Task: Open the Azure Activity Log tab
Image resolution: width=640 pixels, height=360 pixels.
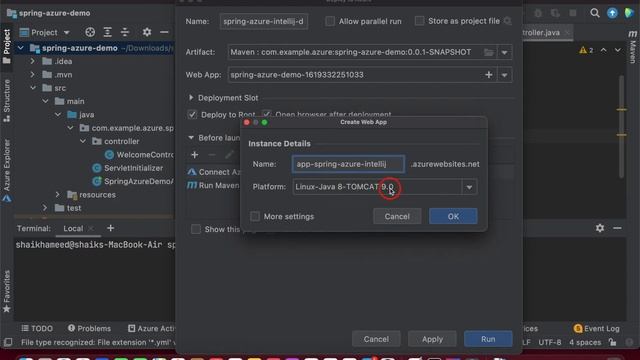Action: [151, 328]
